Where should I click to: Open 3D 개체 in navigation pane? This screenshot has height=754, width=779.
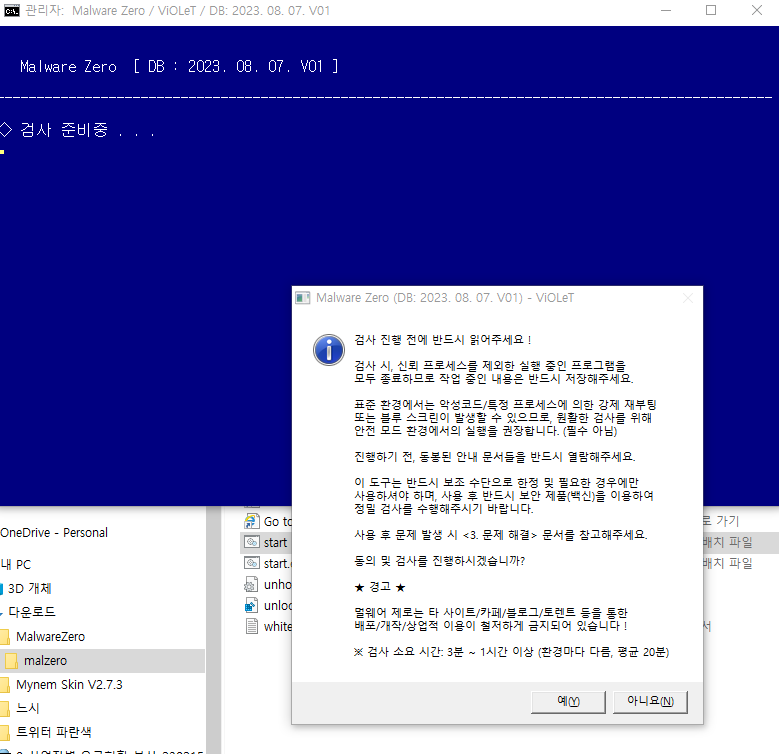coord(29,588)
